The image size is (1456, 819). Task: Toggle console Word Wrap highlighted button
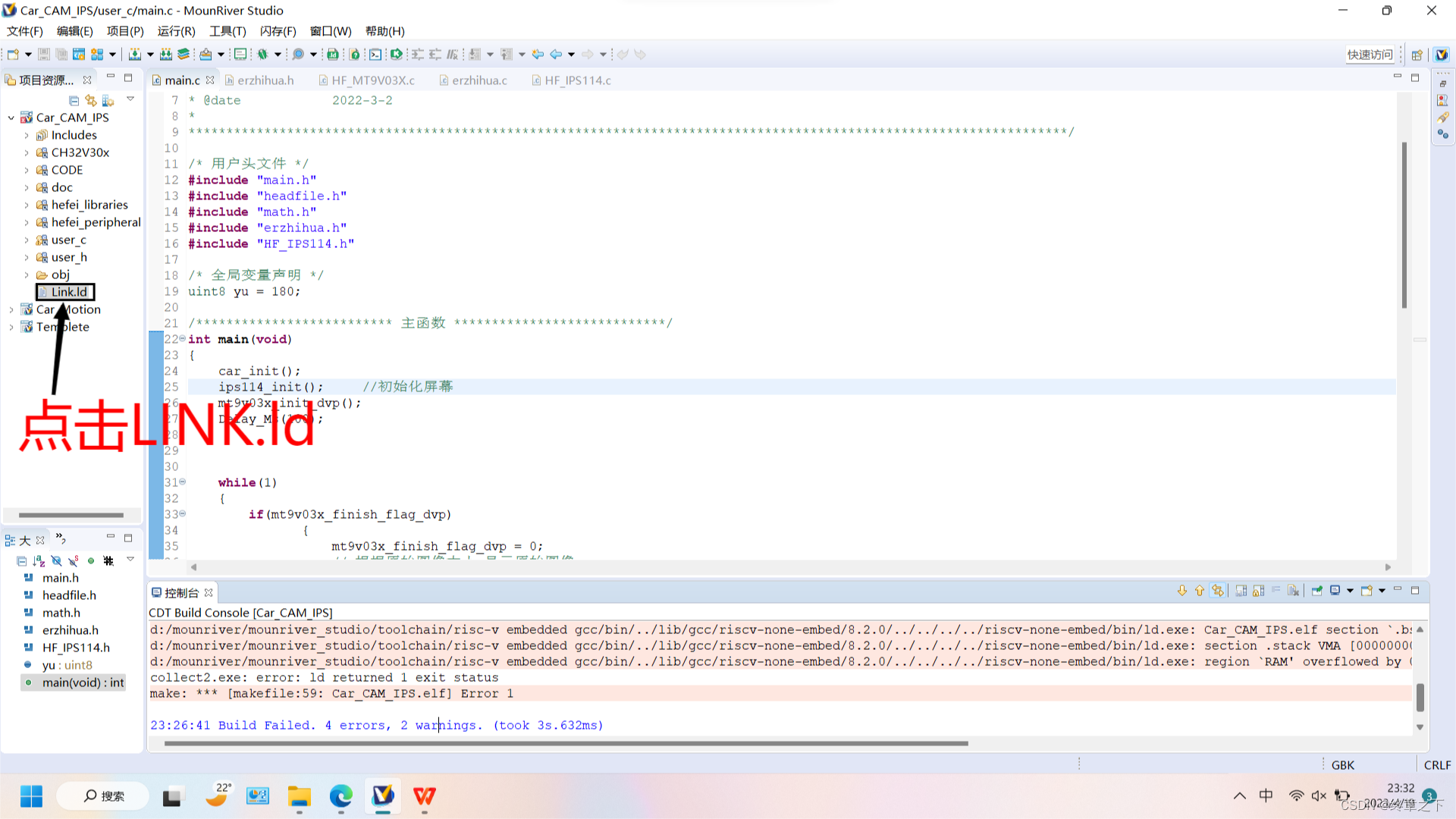coord(1218,591)
